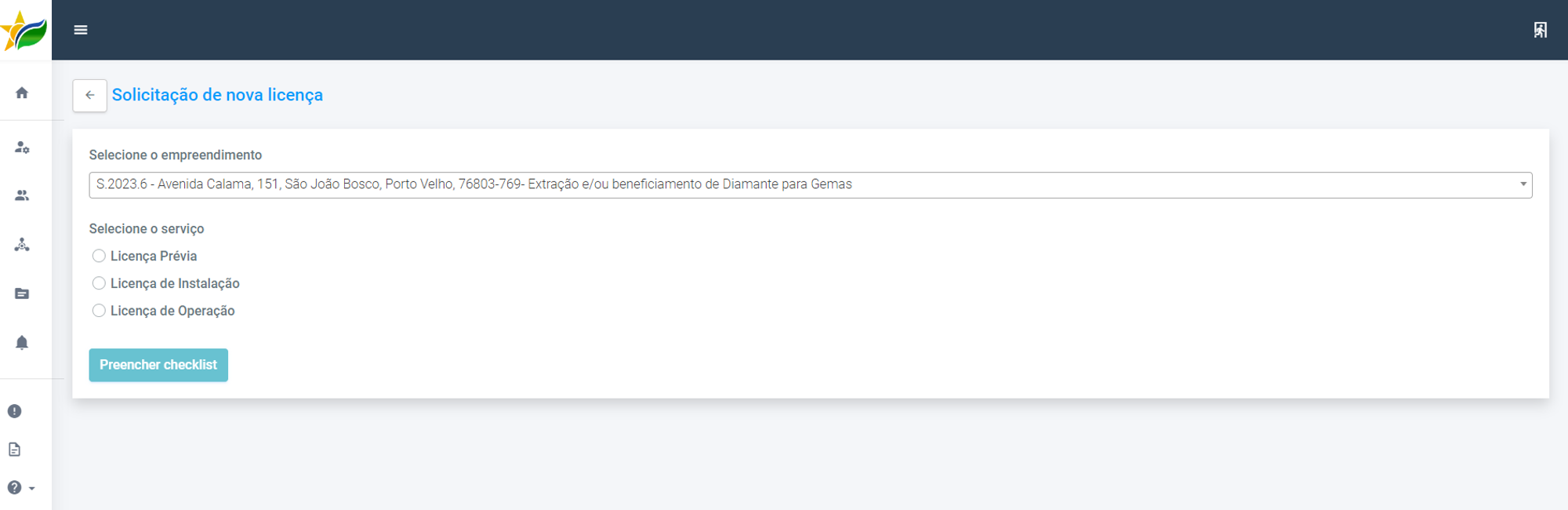Open the notifications bell in the sidebar
The image size is (1568, 510).
22,343
